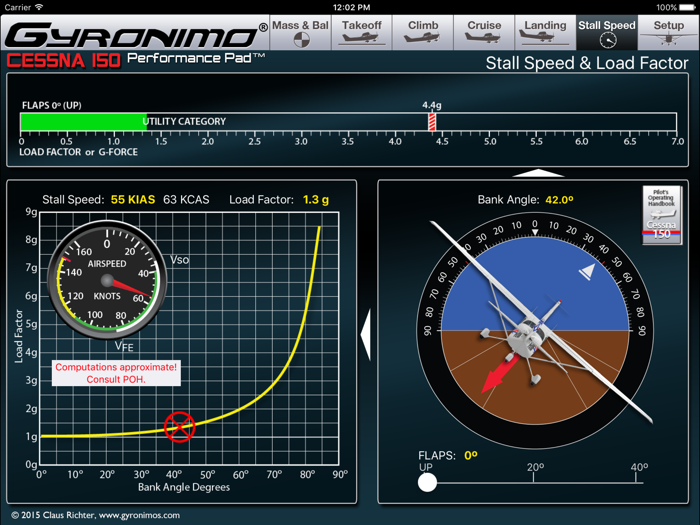Click the flaps slider handle at UP
Viewport: 700px width, 525px height.
tap(427, 483)
